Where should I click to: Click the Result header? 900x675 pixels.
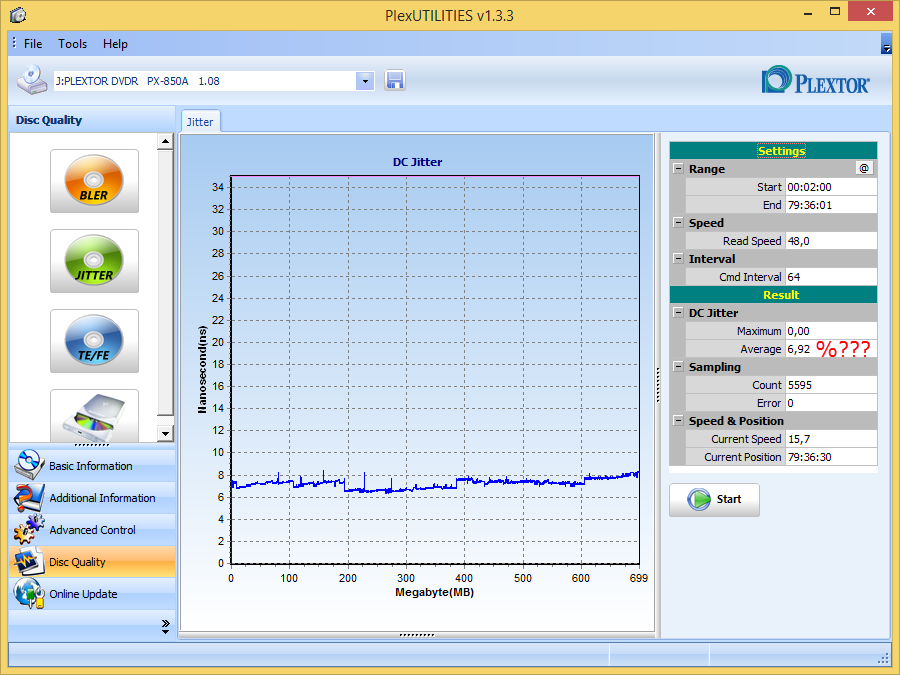(773, 294)
